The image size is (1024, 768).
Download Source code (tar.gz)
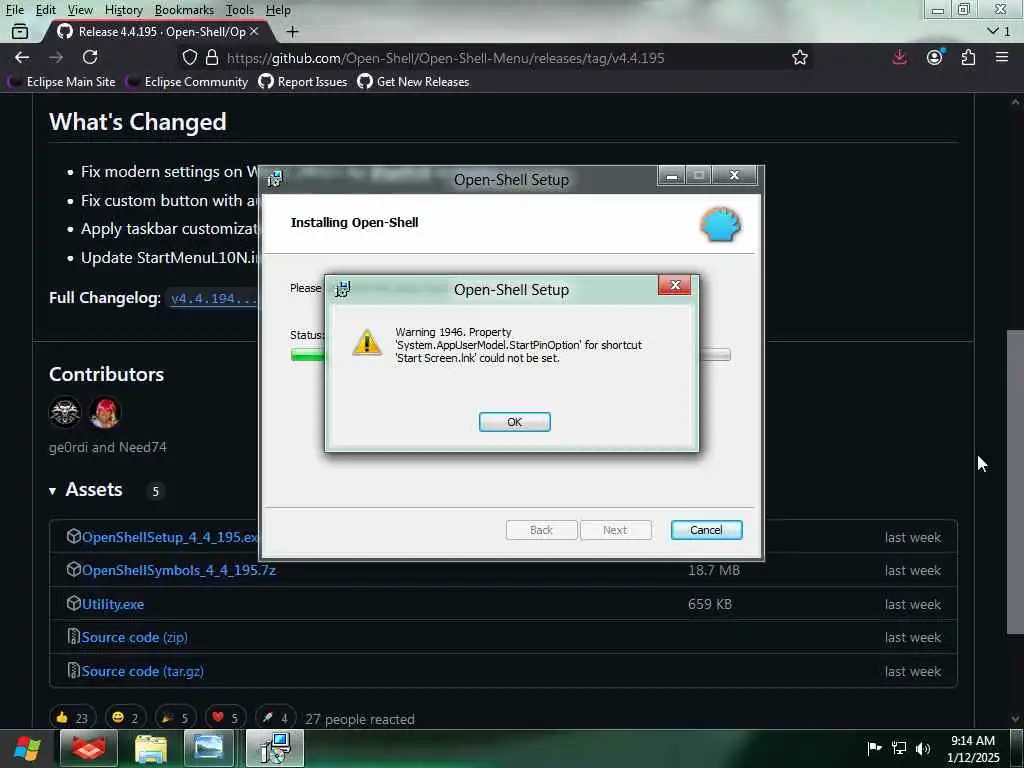coord(142,671)
